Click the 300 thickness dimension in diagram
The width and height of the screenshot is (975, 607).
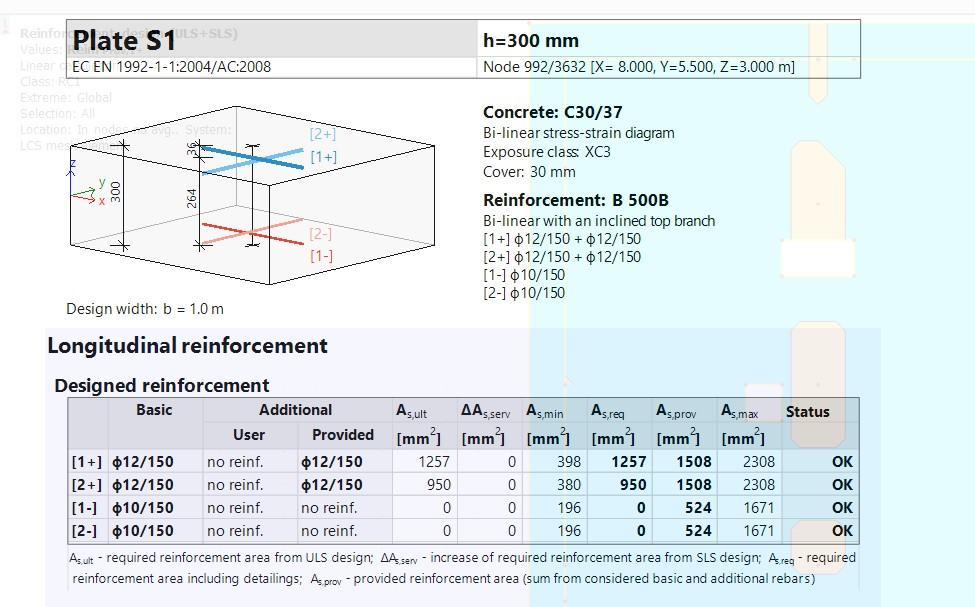pos(115,192)
